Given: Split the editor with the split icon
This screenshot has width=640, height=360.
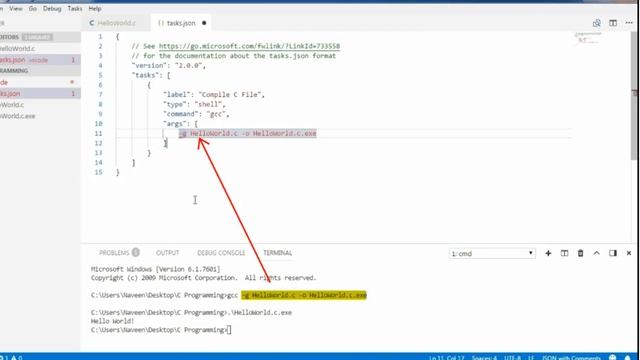Looking at the screenshot, I should (x=613, y=23).
